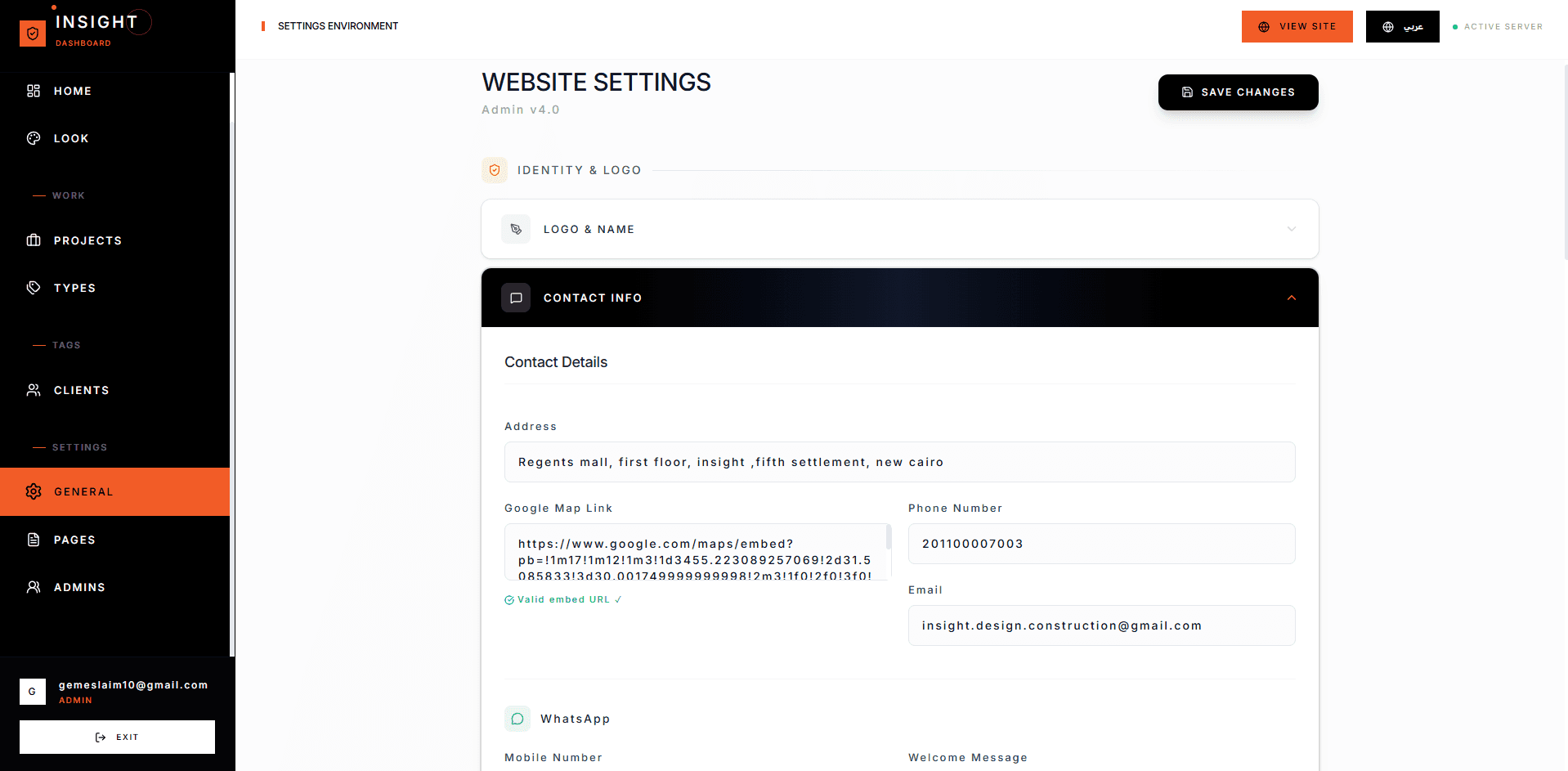The image size is (1568, 771).
Task: Expand the Logo & Name section chevron
Action: [1292, 229]
